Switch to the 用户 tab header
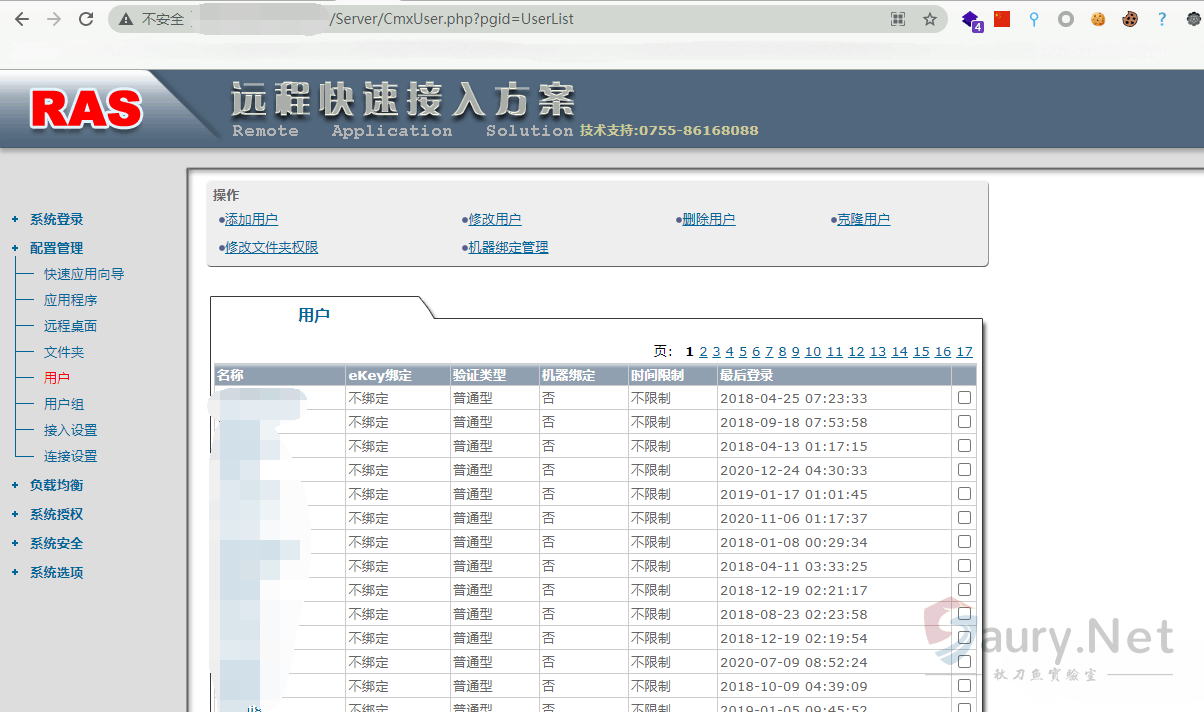Viewport: 1204px width, 712px height. coord(314,315)
